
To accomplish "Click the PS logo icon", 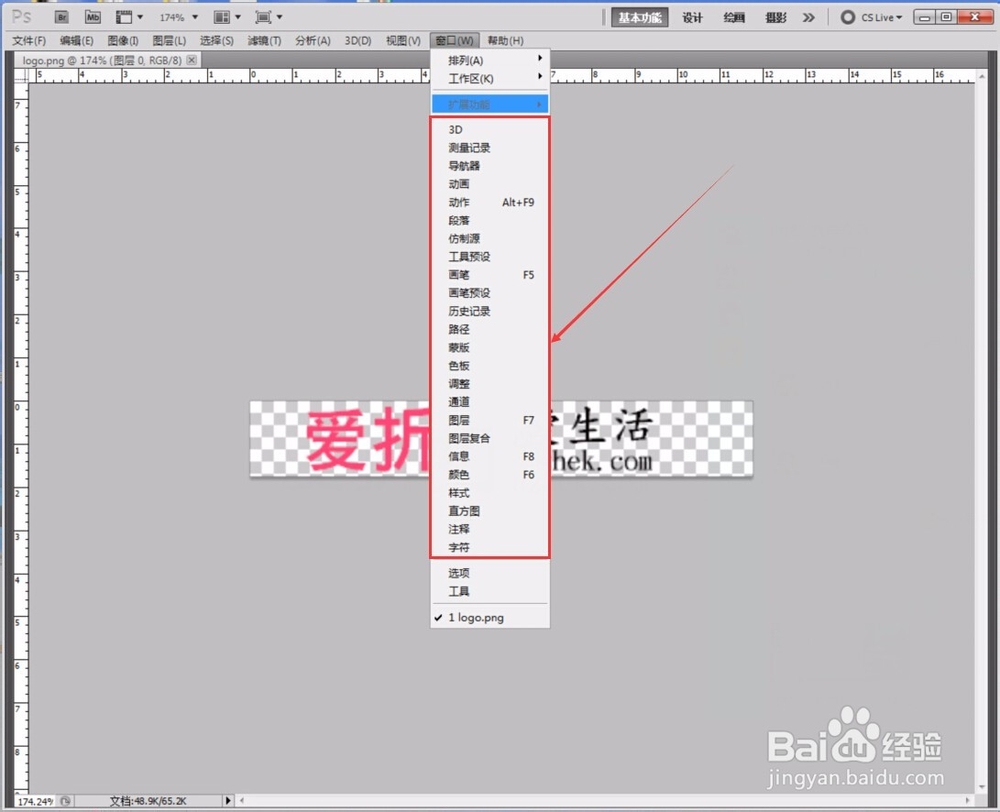I will point(20,16).
